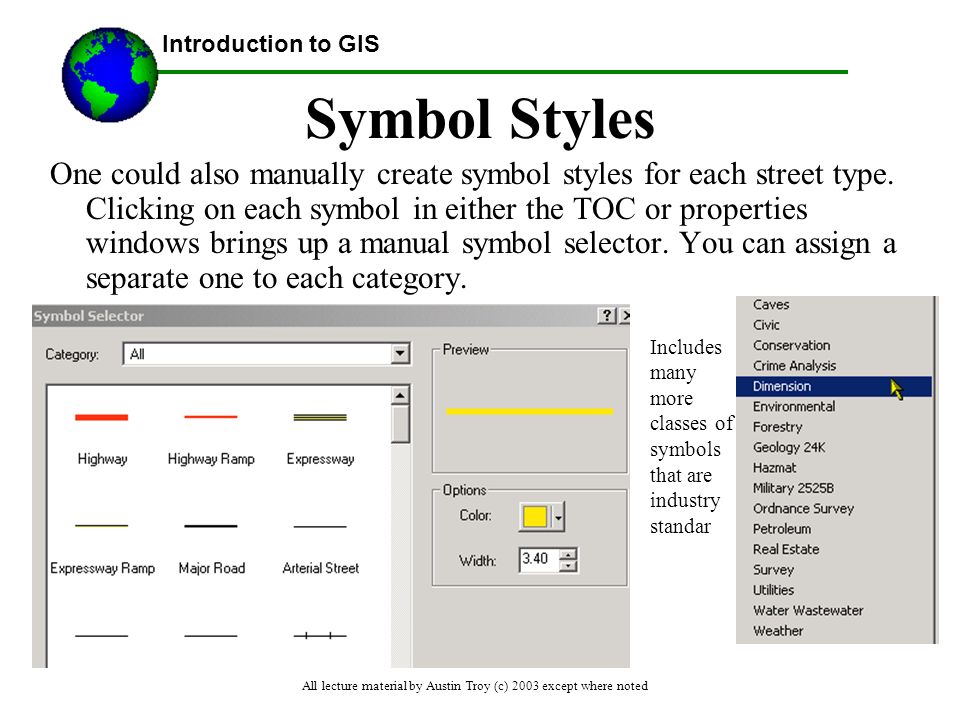
Task: Open the Category dropdown arrow
Action: [400, 354]
